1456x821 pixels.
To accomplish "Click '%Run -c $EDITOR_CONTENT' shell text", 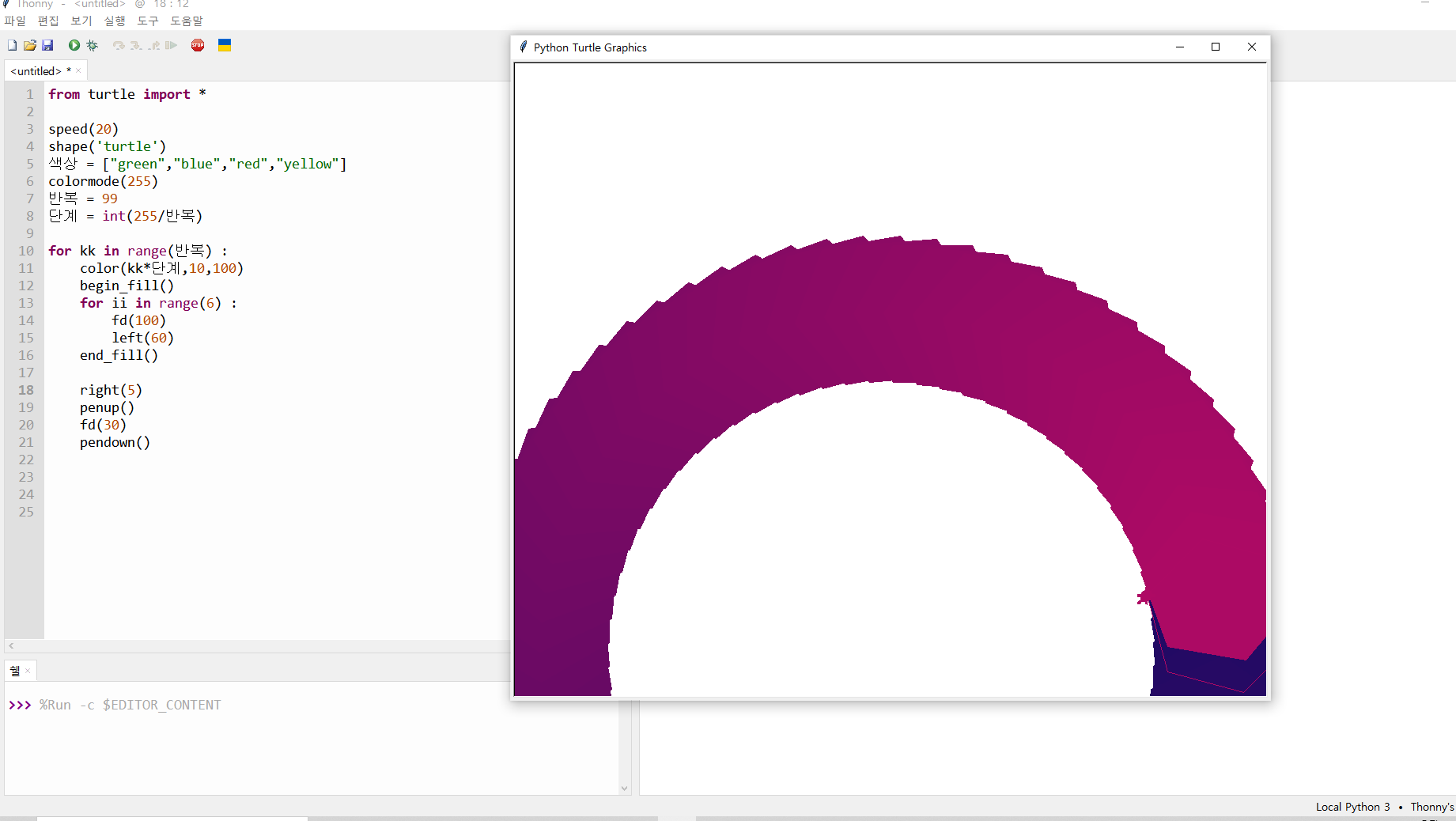I will 130,705.
